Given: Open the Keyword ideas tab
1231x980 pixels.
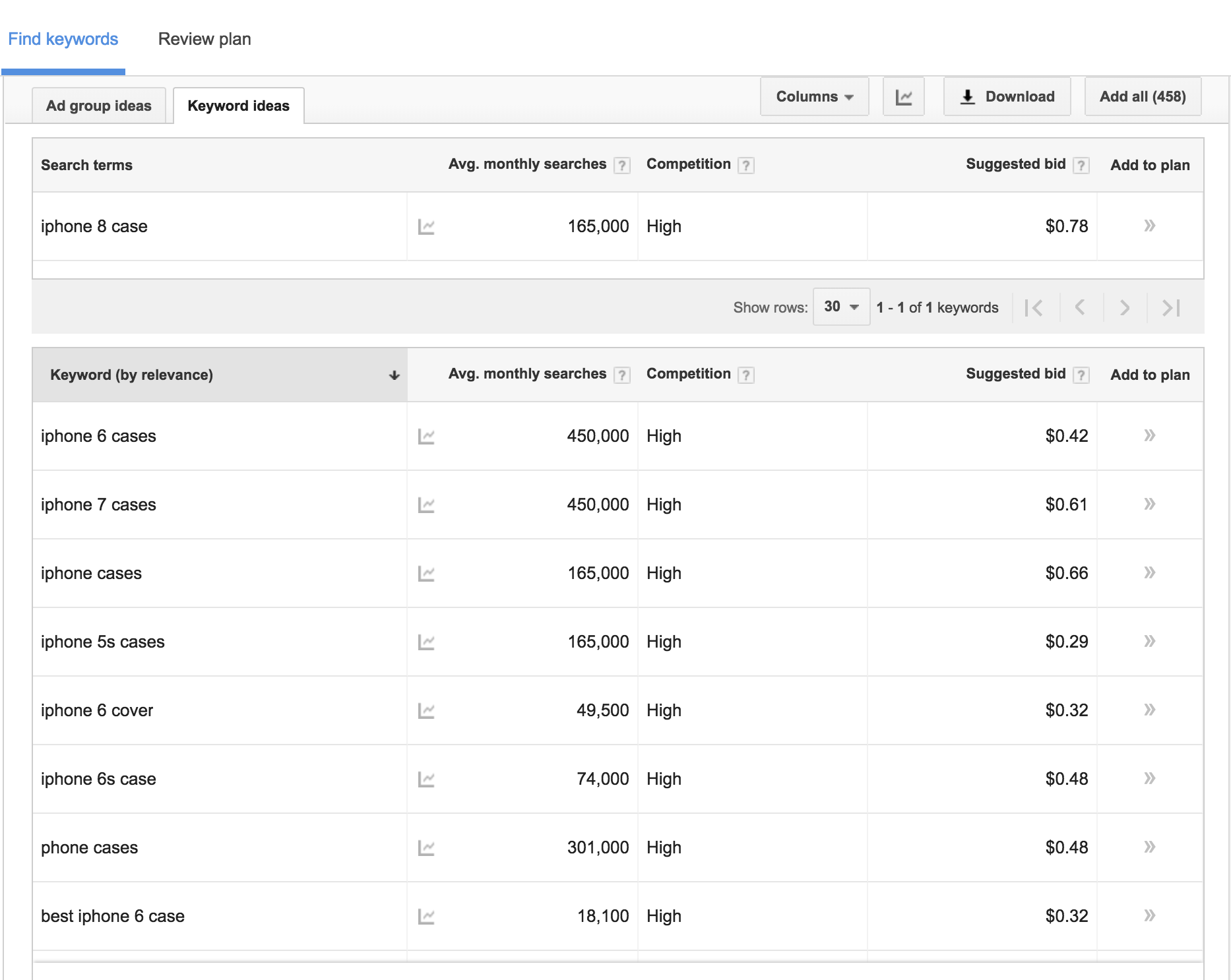Looking at the screenshot, I should [x=238, y=106].
